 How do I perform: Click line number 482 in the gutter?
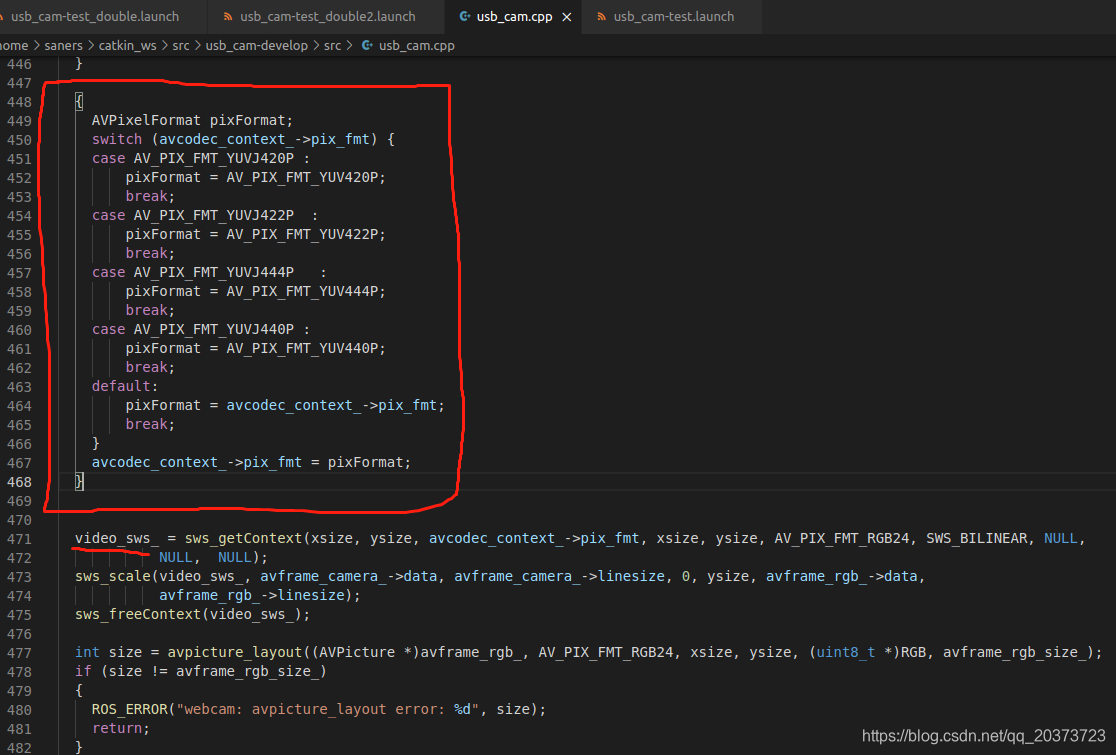19,747
